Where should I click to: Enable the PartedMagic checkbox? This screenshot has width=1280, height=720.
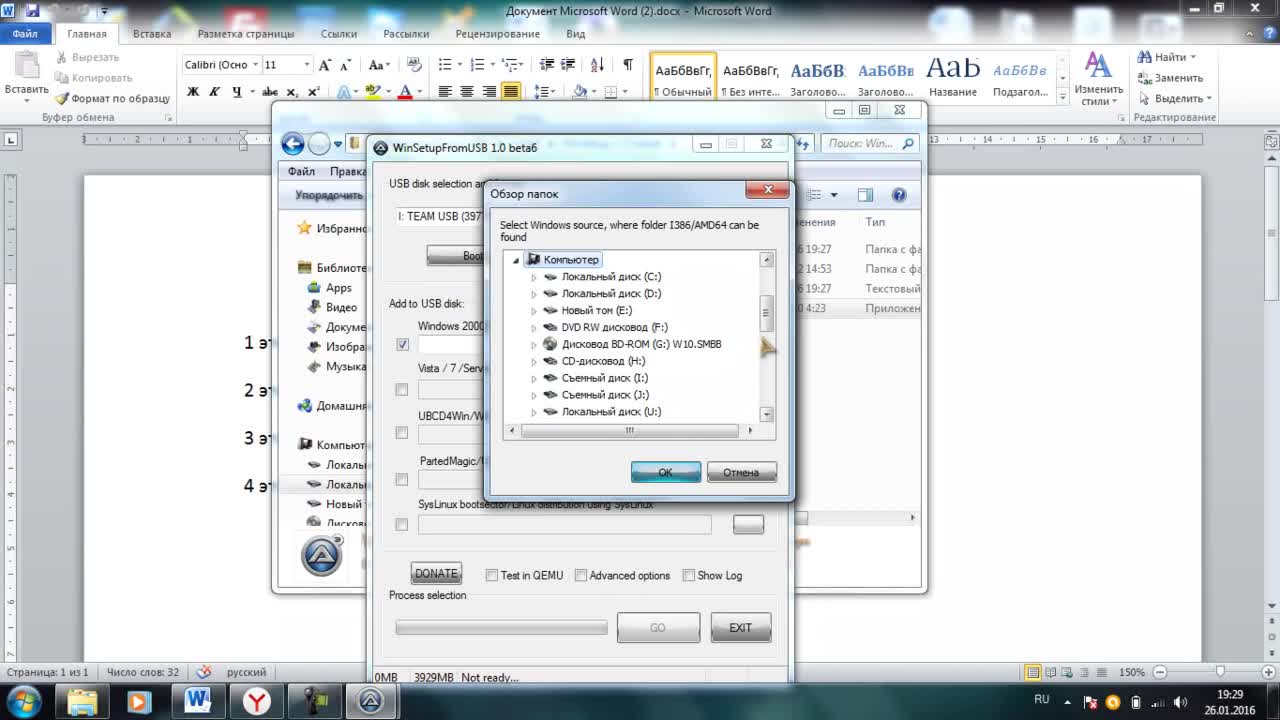tap(402, 479)
